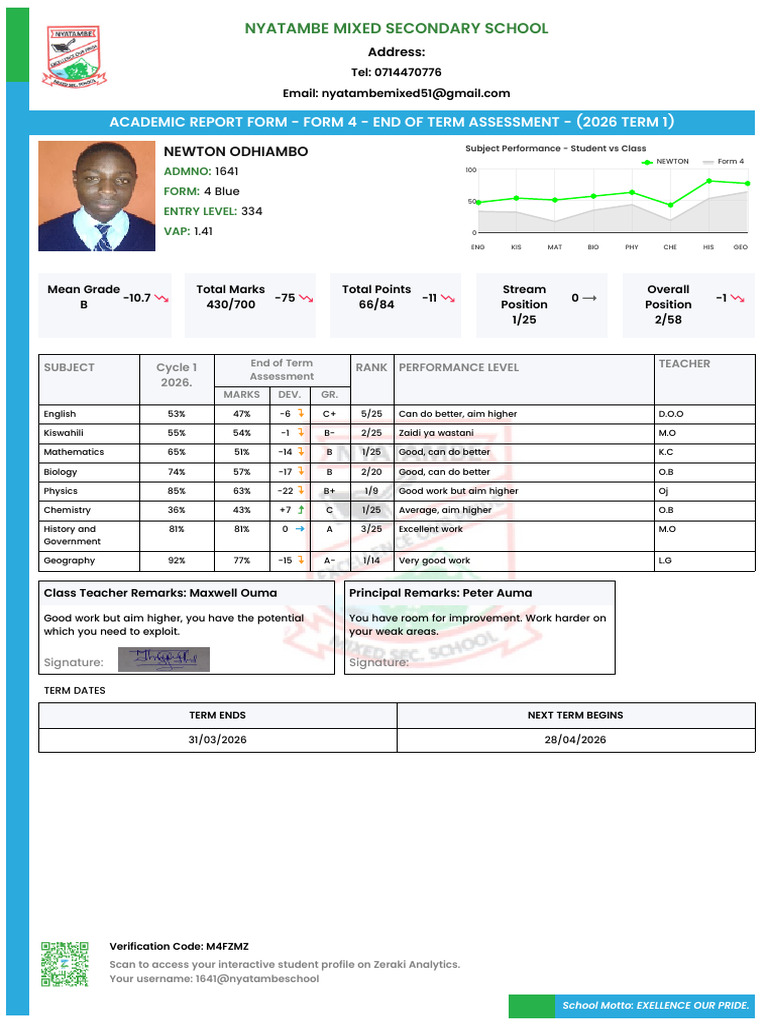Click the Physics grade B+

329,490
